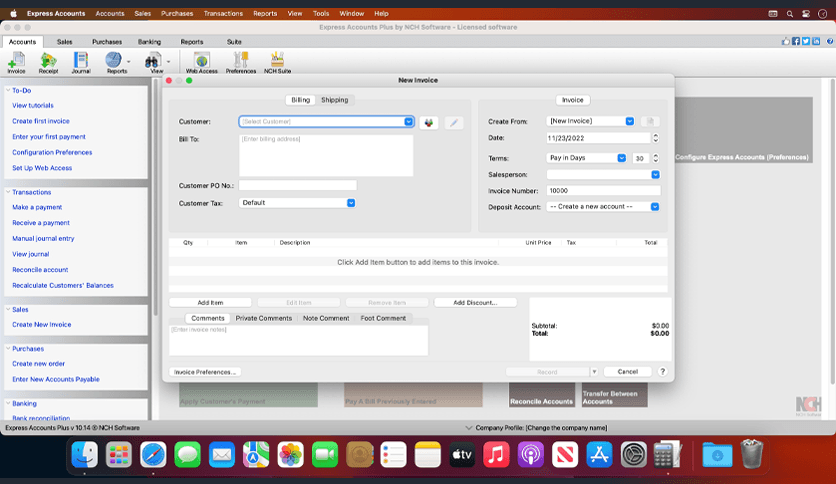This screenshot has height=484, width=836.
Task: Click the Cancel button
Action: tap(628, 372)
